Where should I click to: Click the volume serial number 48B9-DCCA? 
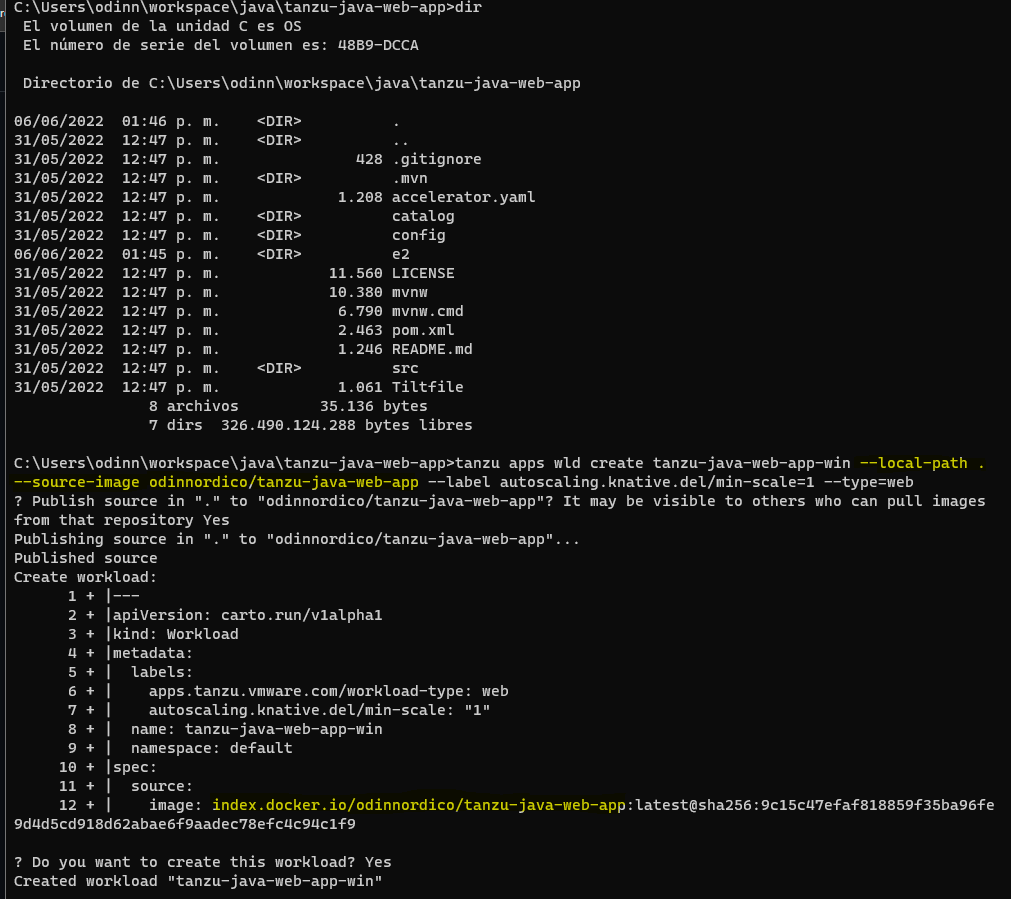(378, 45)
